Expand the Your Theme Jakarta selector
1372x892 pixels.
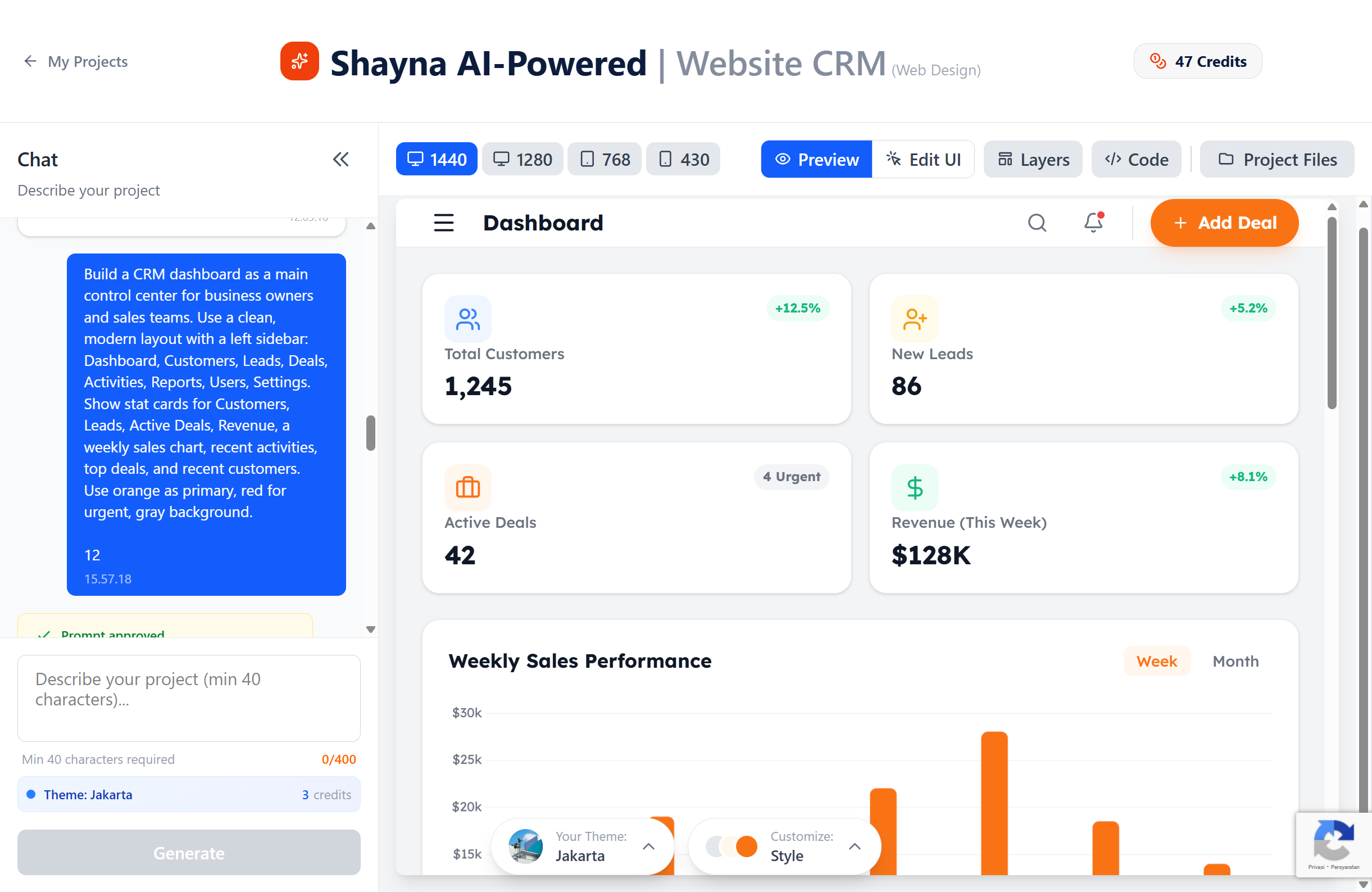pyautogui.click(x=649, y=846)
